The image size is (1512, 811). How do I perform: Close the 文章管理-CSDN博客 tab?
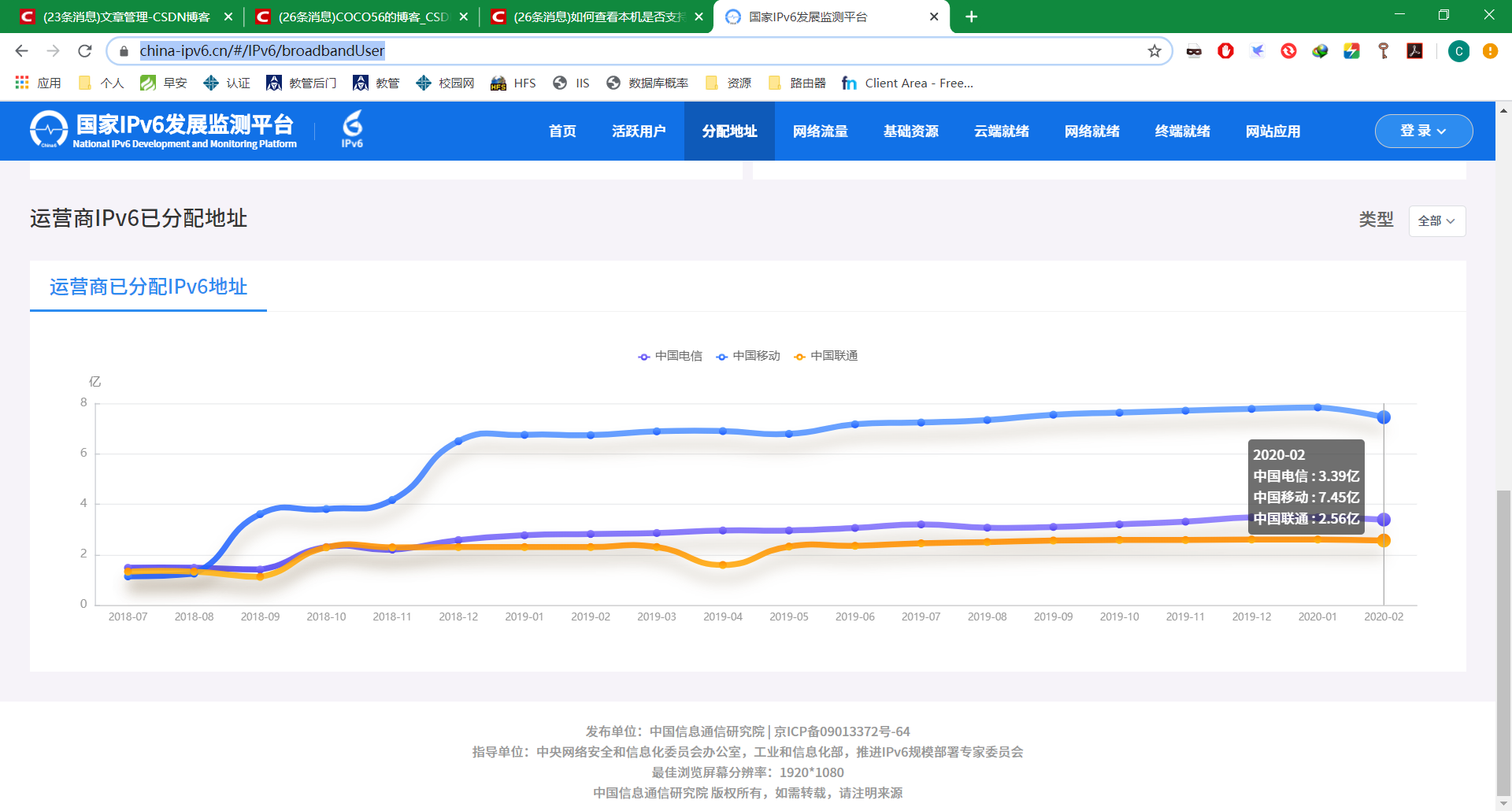tap(228, 17)
